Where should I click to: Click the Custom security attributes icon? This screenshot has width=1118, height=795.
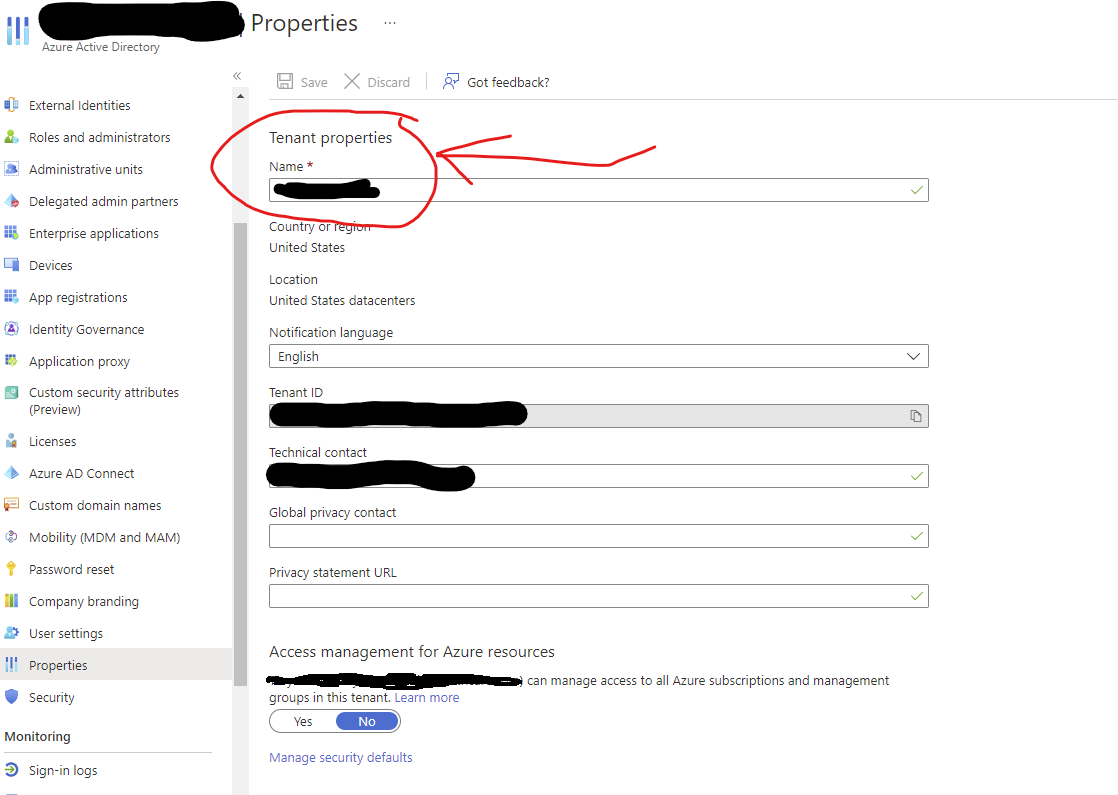click(11, 392)
